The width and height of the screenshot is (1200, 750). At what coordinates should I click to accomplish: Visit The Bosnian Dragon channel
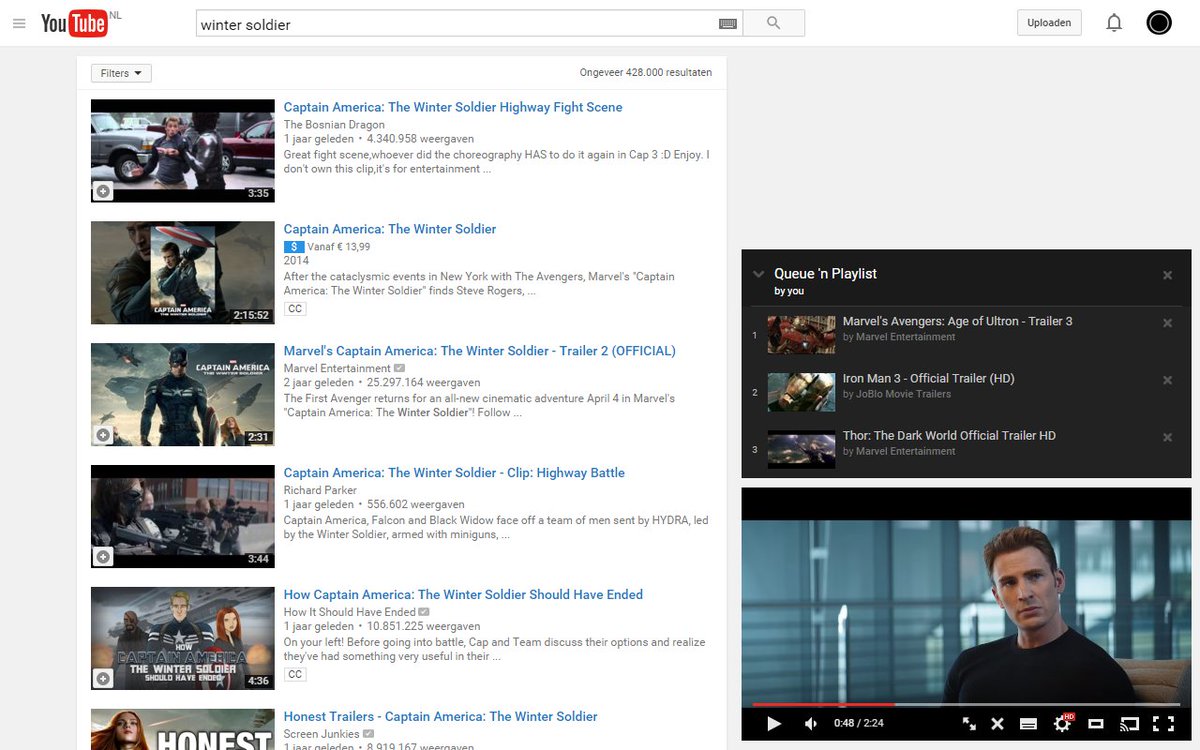tap(334, 125)
